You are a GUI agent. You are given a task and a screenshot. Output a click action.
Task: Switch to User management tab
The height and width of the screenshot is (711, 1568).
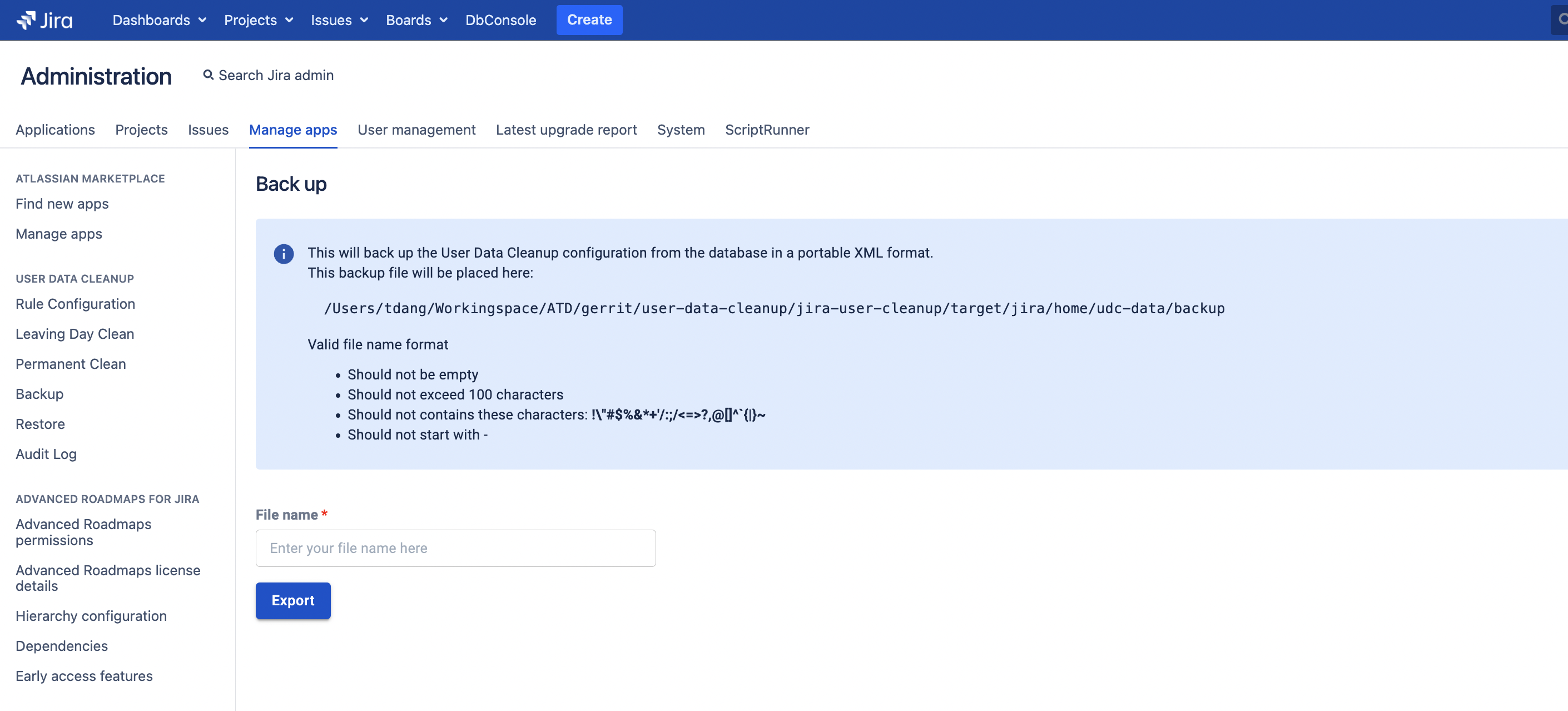pos(416,130)
